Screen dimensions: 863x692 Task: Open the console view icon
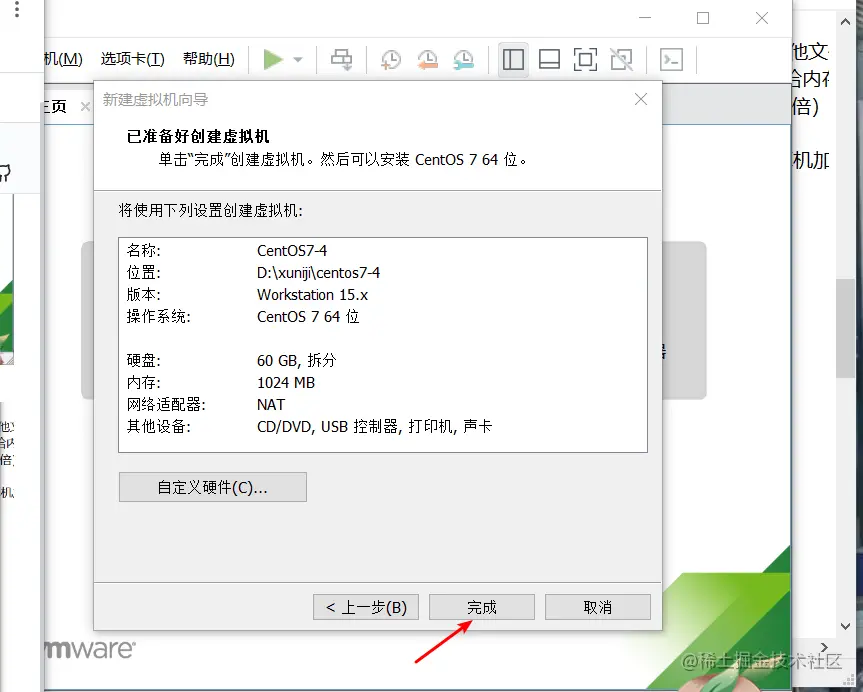click(x=671, y=59)
